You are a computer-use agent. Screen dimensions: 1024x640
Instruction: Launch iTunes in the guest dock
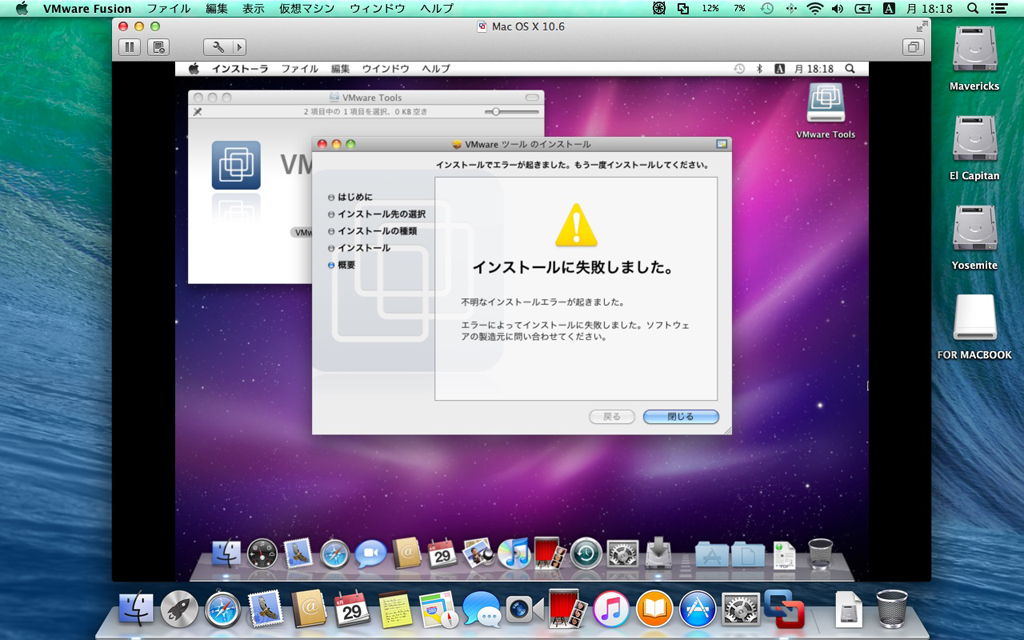(x=513, y=554)
